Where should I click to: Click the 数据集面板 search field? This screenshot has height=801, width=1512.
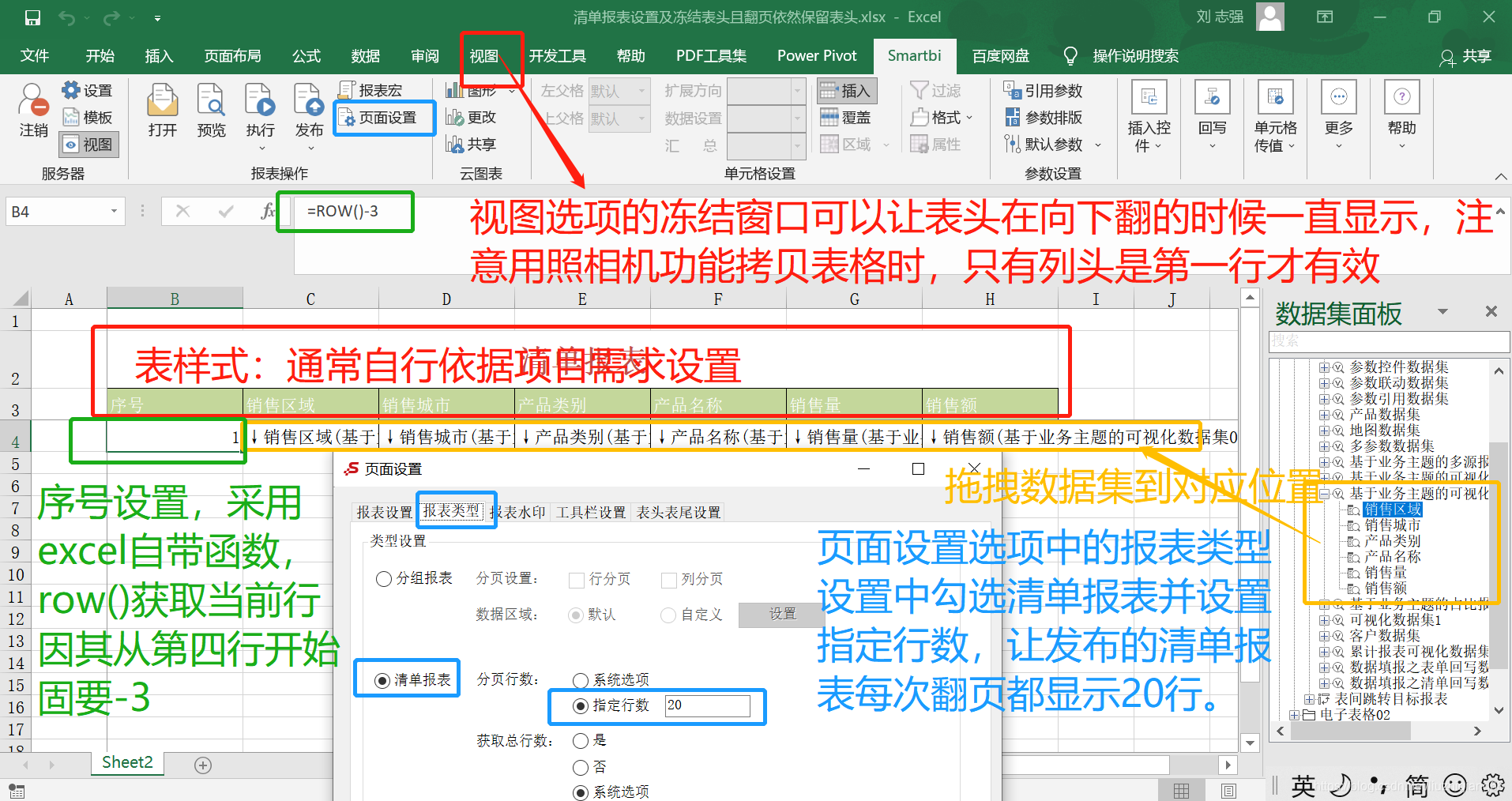point(1389,340)
